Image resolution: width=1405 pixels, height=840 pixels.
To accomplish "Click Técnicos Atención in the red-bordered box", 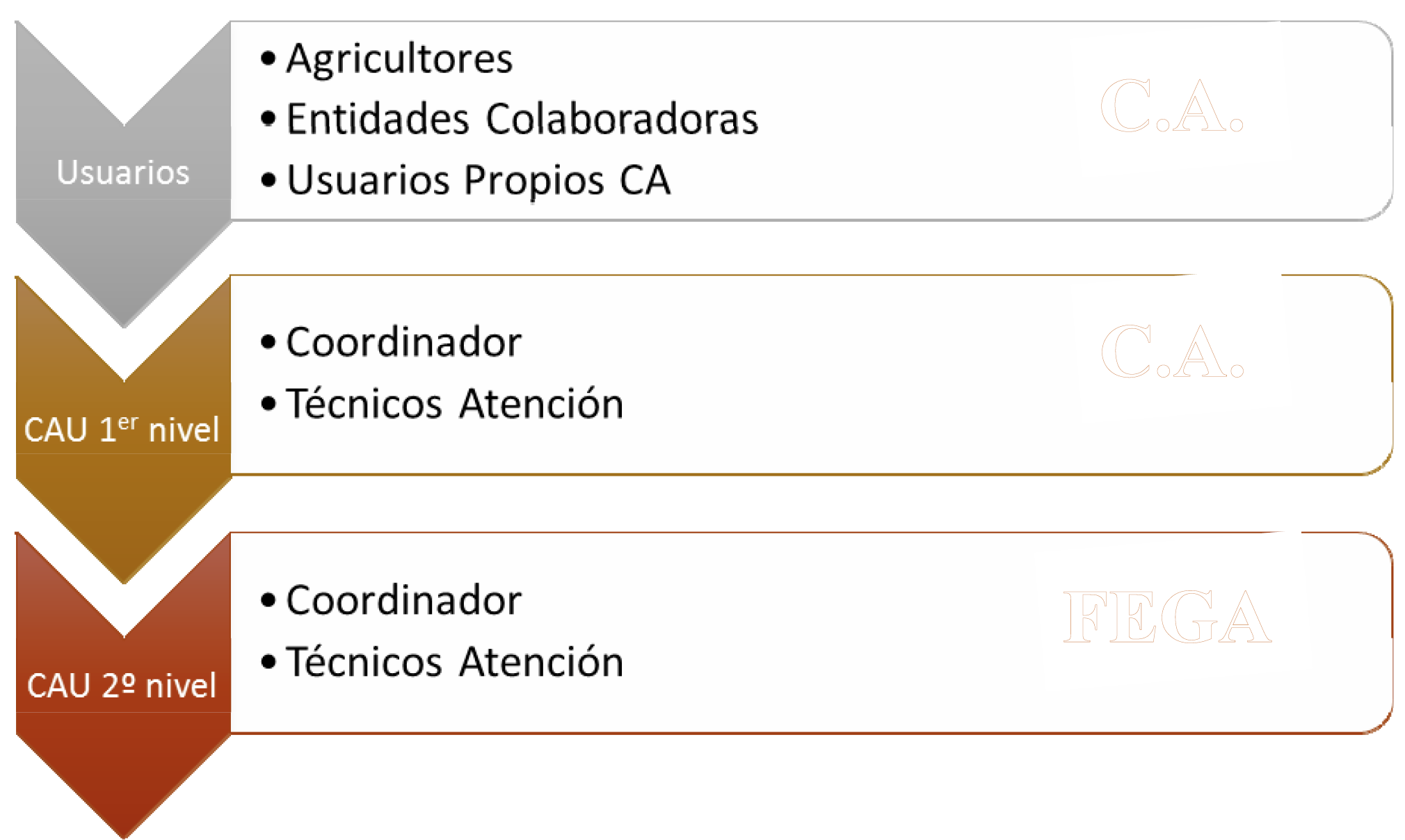I will coord(455,661).
